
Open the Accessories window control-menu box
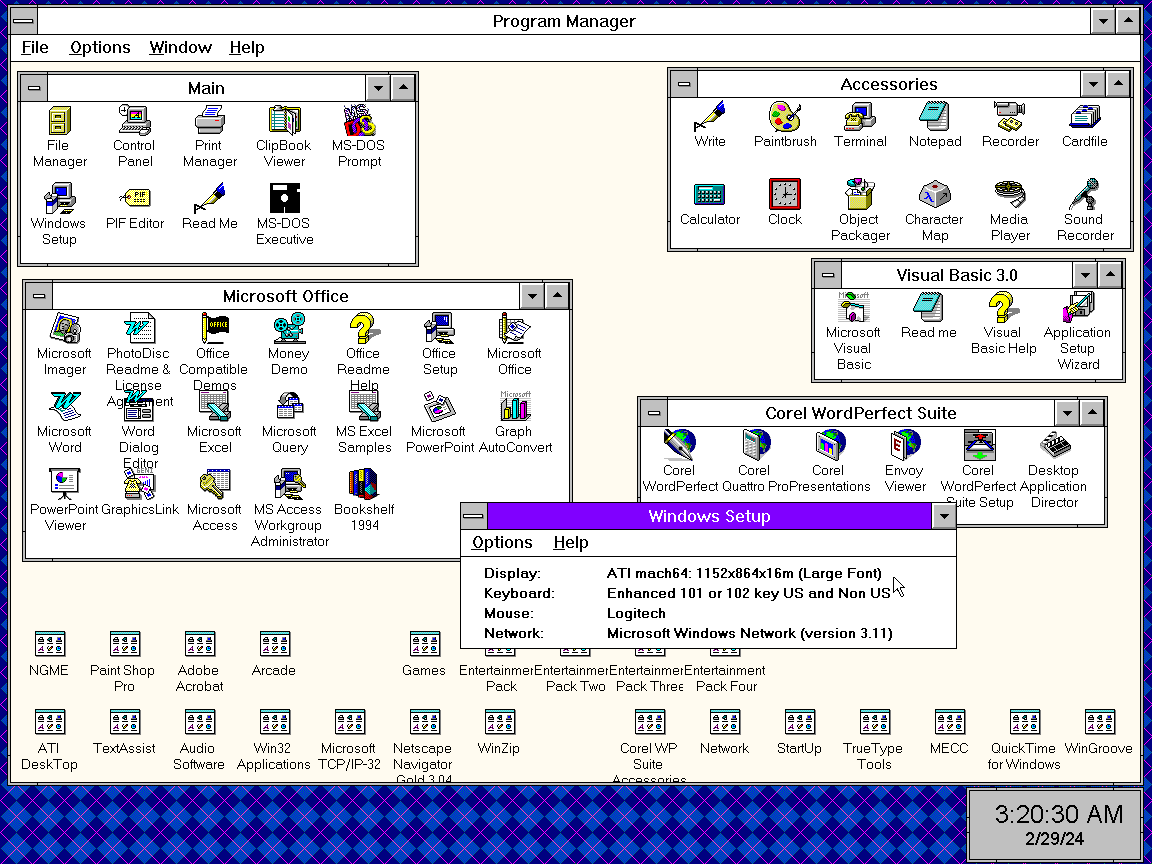click(684, 84)
